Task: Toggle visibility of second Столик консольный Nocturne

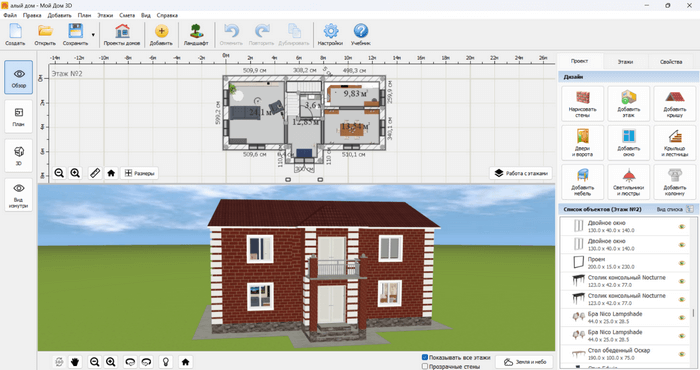Action: tap(682, 299)
